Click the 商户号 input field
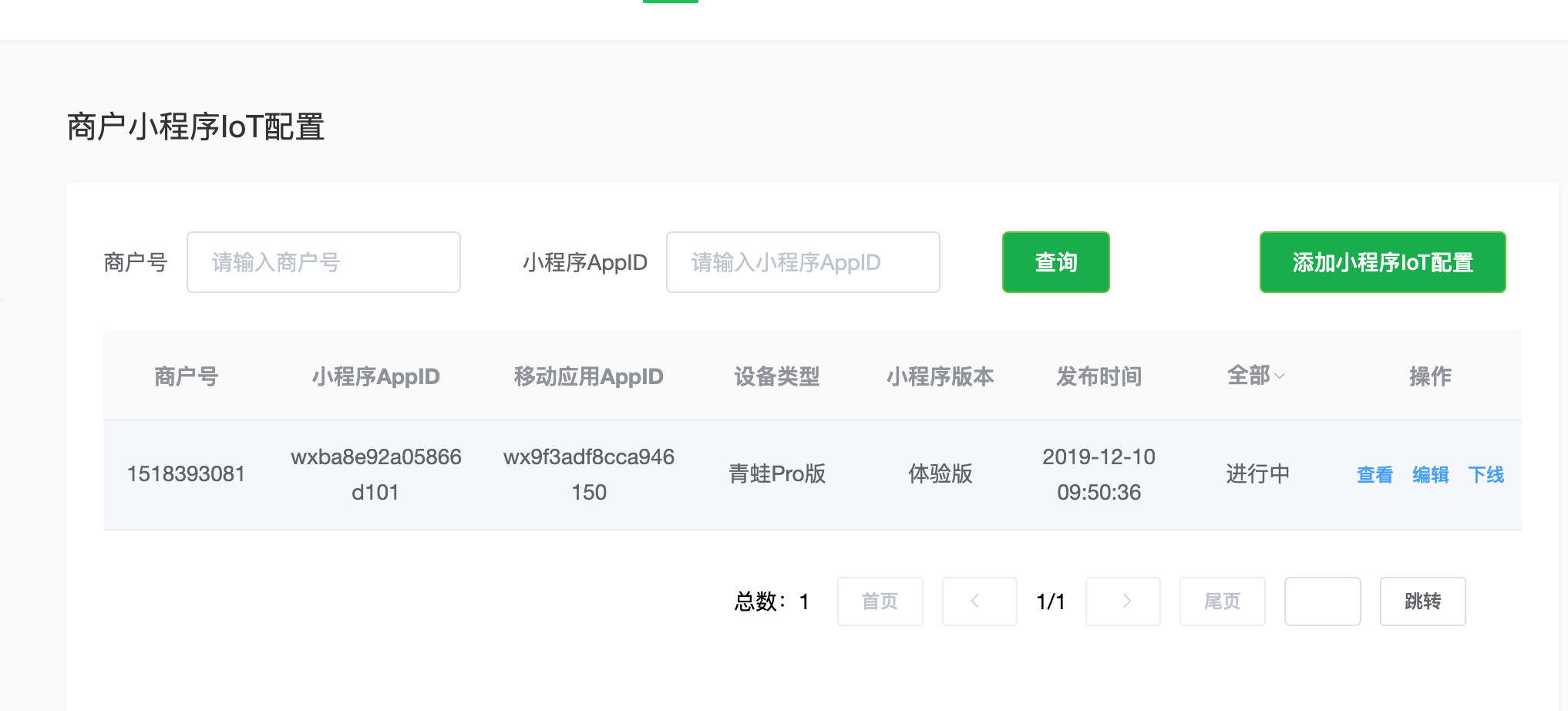The image size is (1568, 711). 324,262
